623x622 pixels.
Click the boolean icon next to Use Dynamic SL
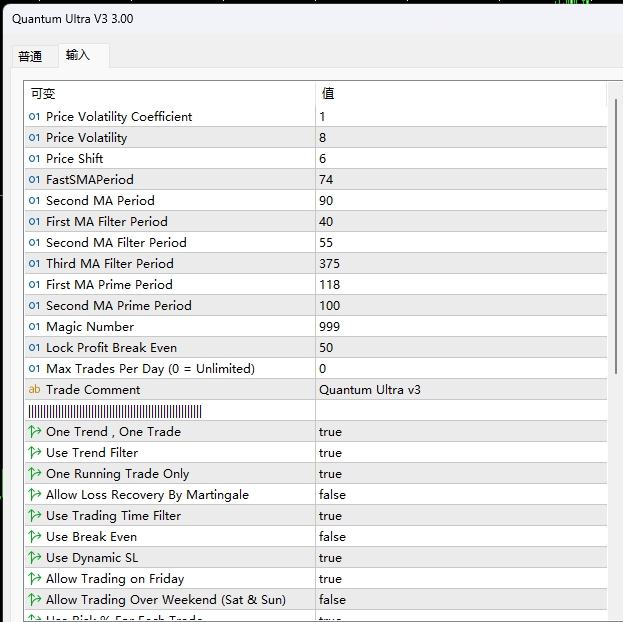pyautogui.click(x=35, y=558)
